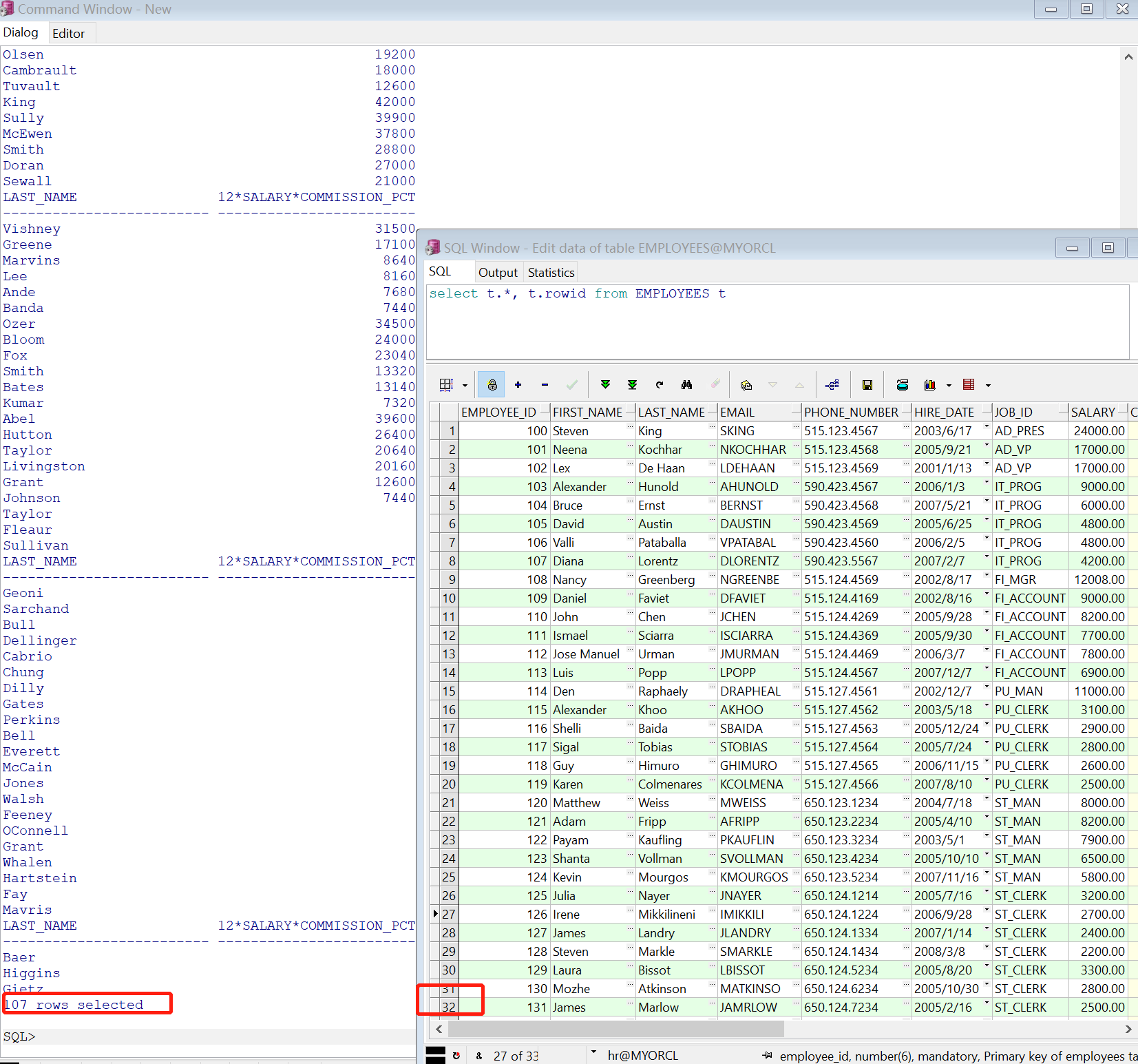Click the PHONE_NUMBER column header
The height and width of the screenshot is (1064, 1138).
tap(856, 412)
